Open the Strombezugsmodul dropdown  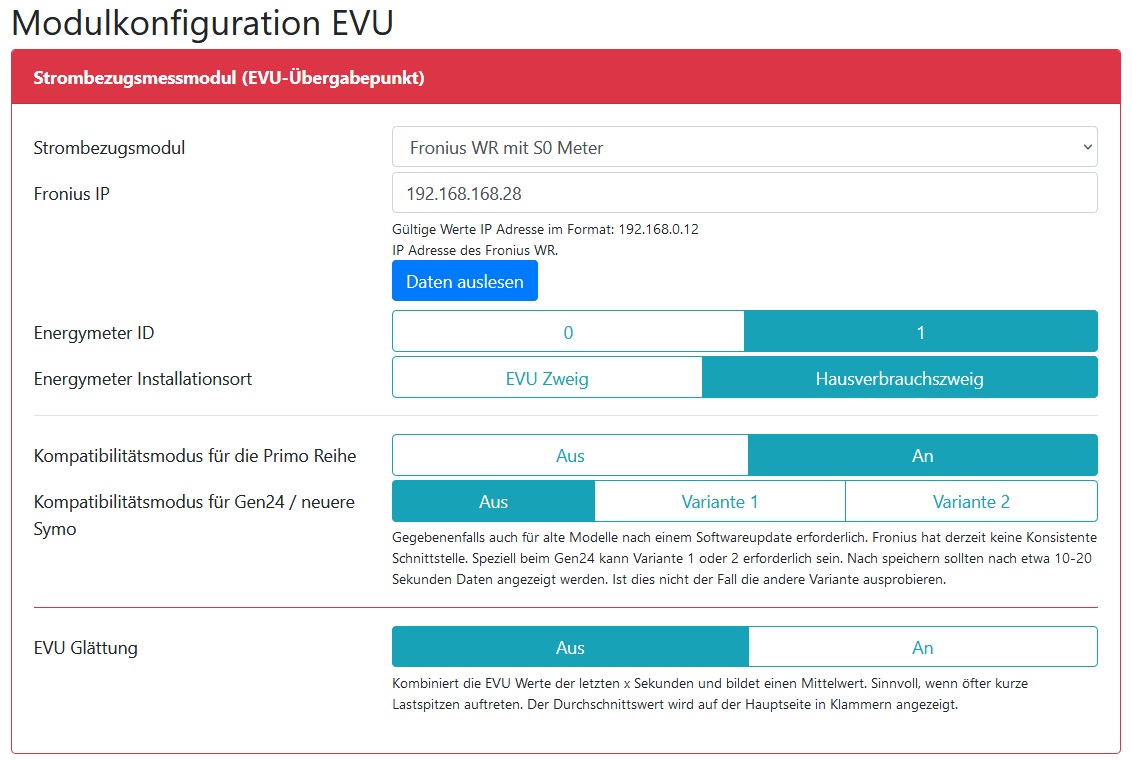[744, 147]
